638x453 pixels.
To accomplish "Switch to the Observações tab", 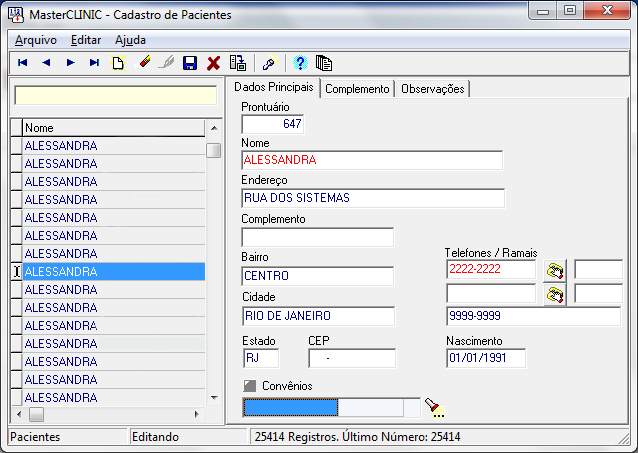I will pos(433,89).
